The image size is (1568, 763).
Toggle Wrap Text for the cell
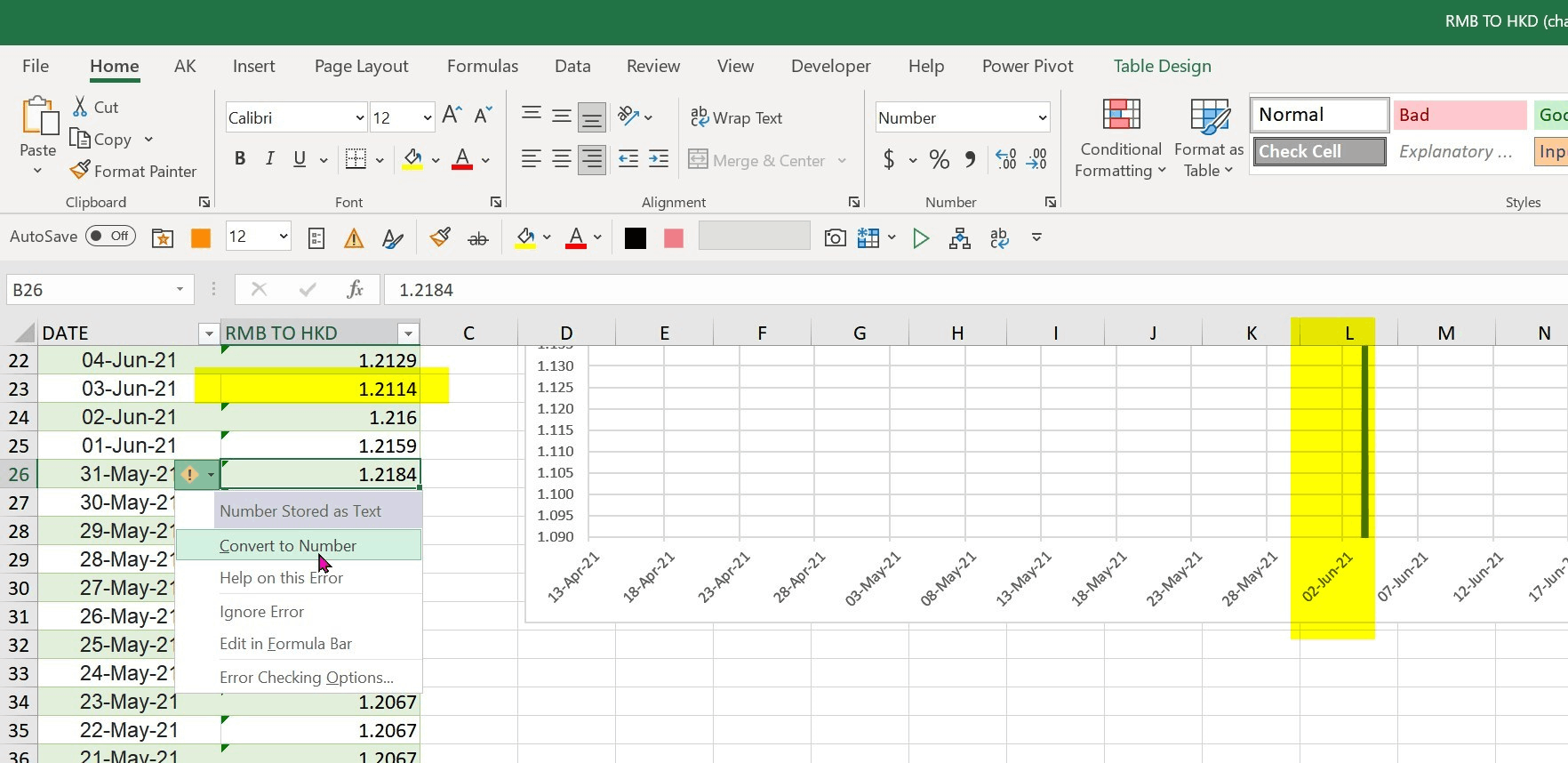pyautogui.click(x=737, y=117)
